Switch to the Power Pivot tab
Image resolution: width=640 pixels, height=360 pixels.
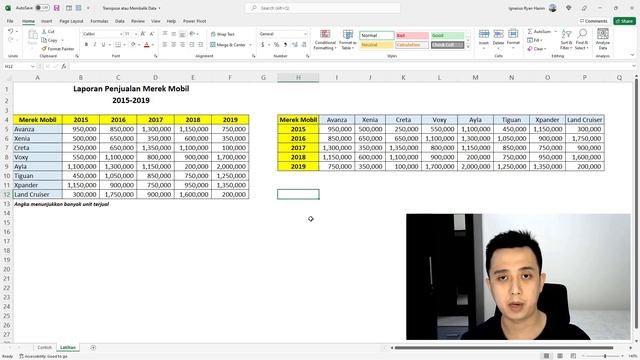[195, 21]
